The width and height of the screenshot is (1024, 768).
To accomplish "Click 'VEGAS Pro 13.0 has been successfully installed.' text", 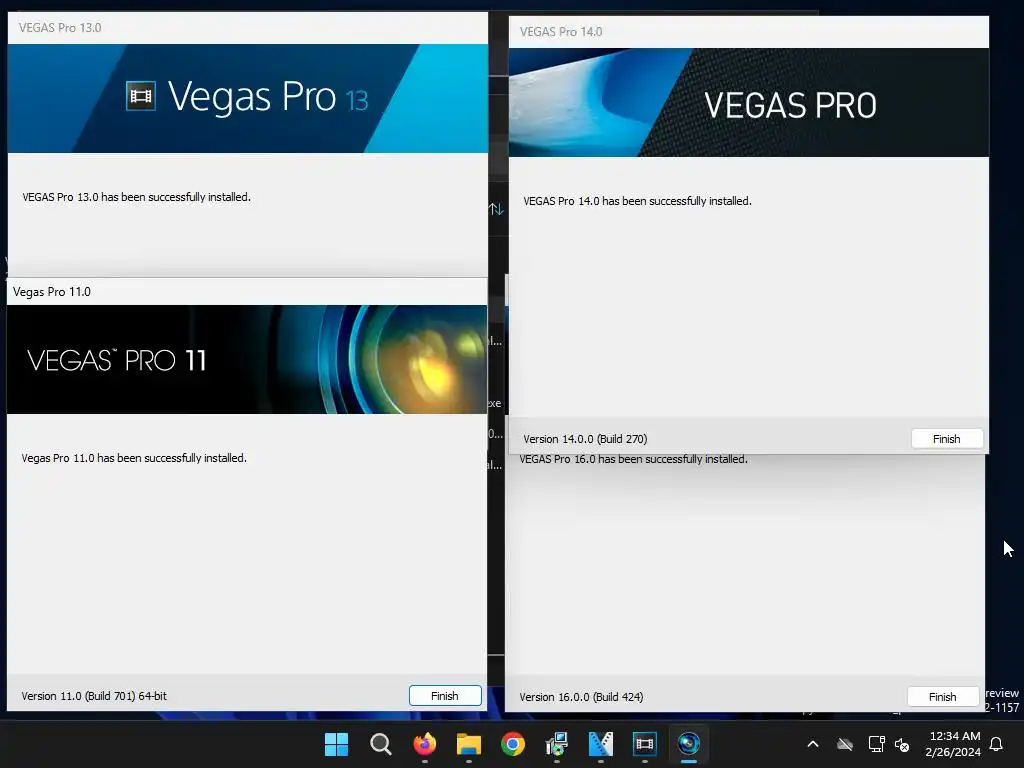I will (136, 197).
